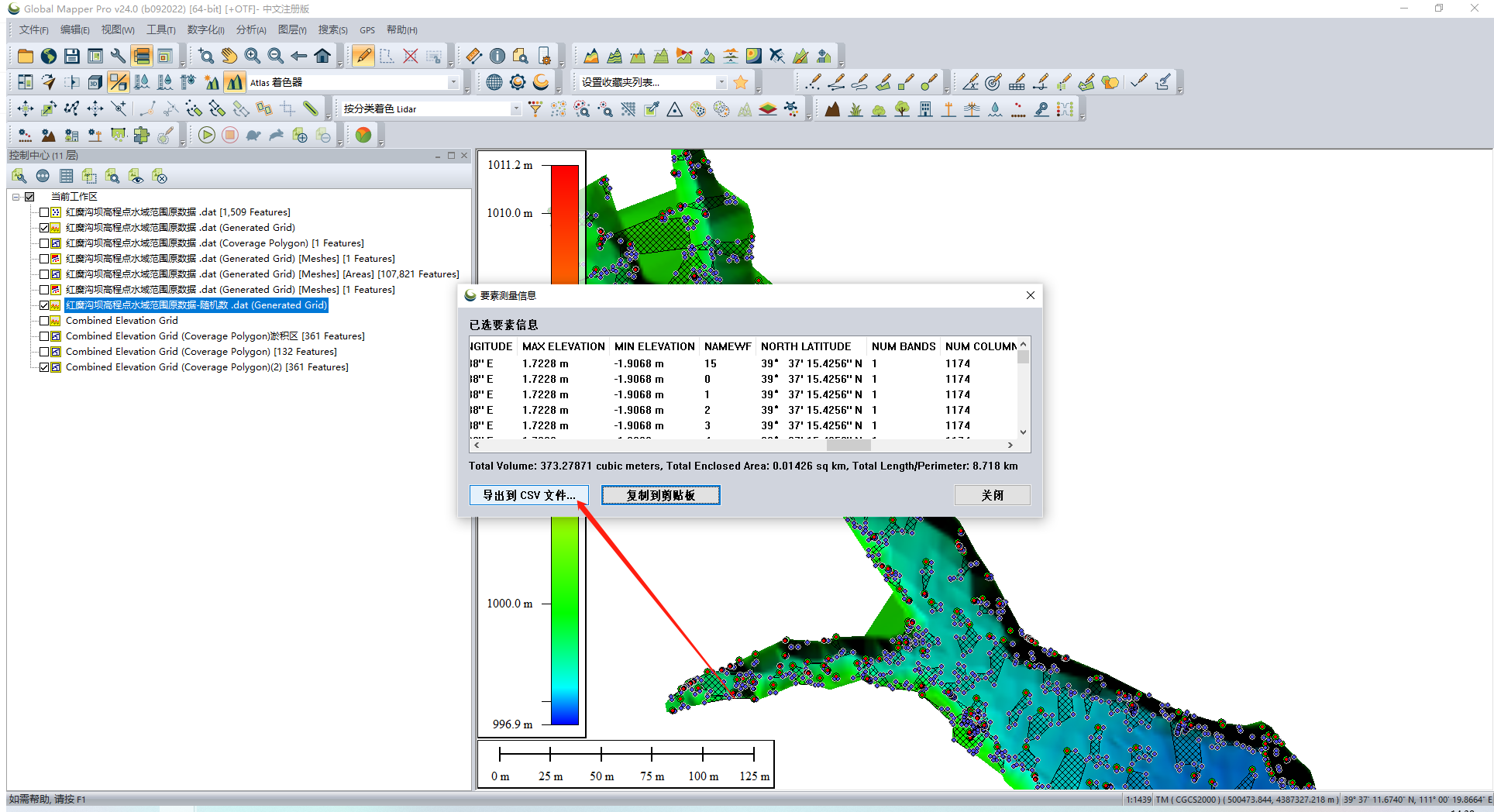Toggle the hill shading mountain icon

coord(234,82)
